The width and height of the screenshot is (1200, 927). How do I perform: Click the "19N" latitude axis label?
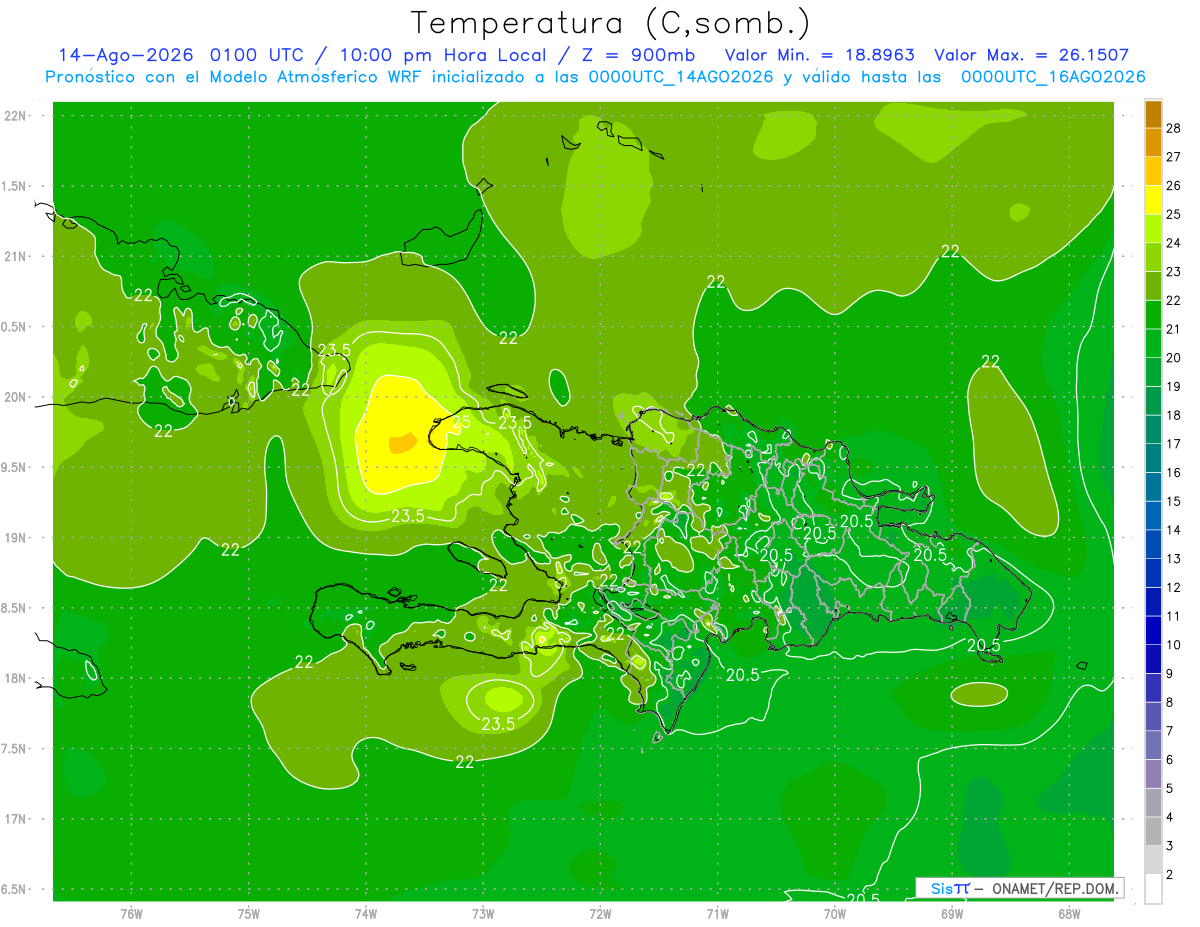coord(16,538)
